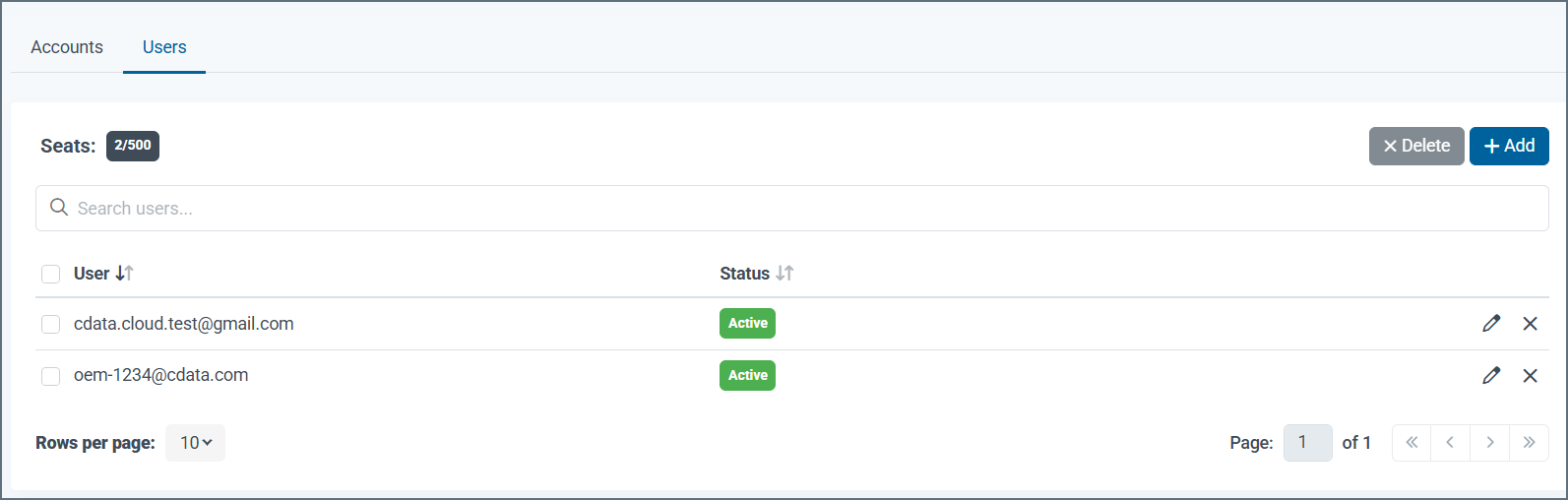The image size is (1568, 500).
Task: Click the X icon for oem-1234@cdata.com
Action: [x=1530, y=375]
